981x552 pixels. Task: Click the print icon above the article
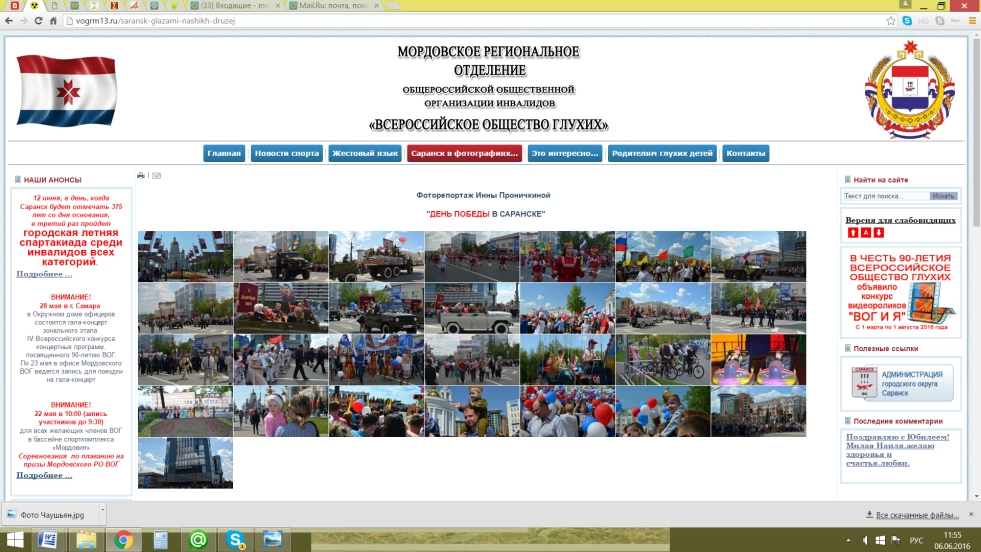click(141, 176)
